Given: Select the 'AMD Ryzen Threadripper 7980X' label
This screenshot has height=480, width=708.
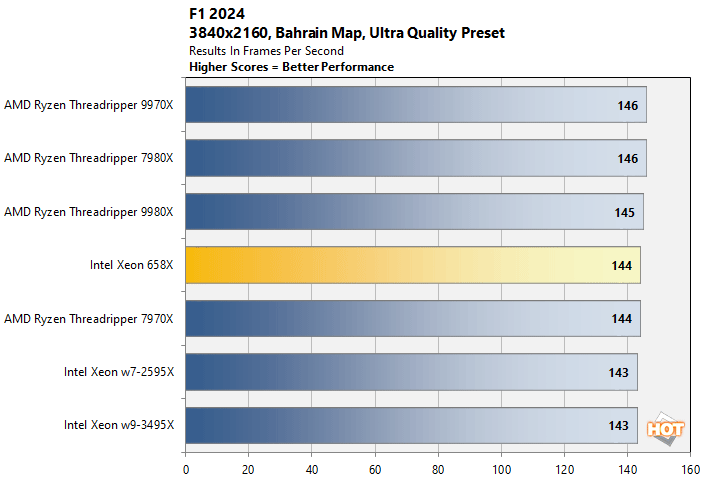Looking at the screenshot, I should point(89,158).
